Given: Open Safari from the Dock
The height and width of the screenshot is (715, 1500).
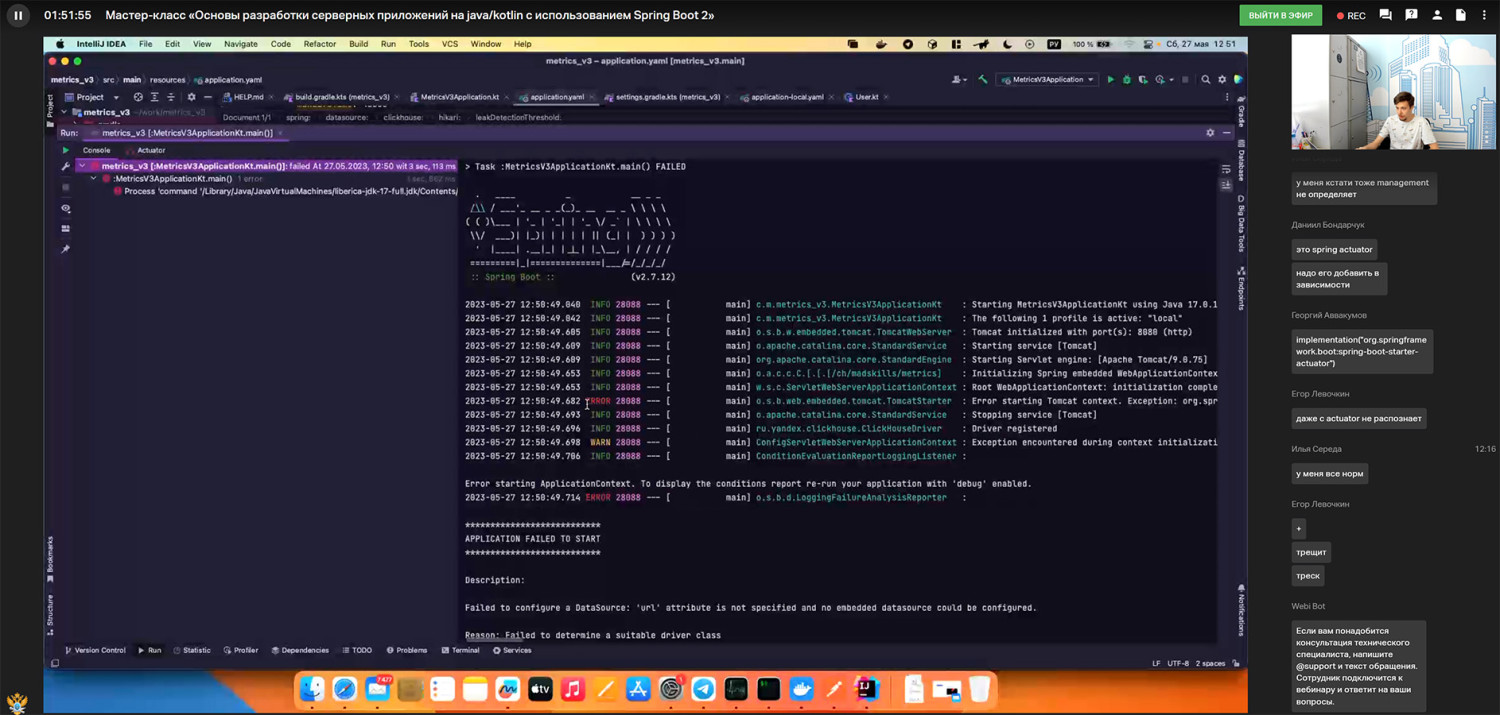Looking at the screenshot, I should [344, 689].
